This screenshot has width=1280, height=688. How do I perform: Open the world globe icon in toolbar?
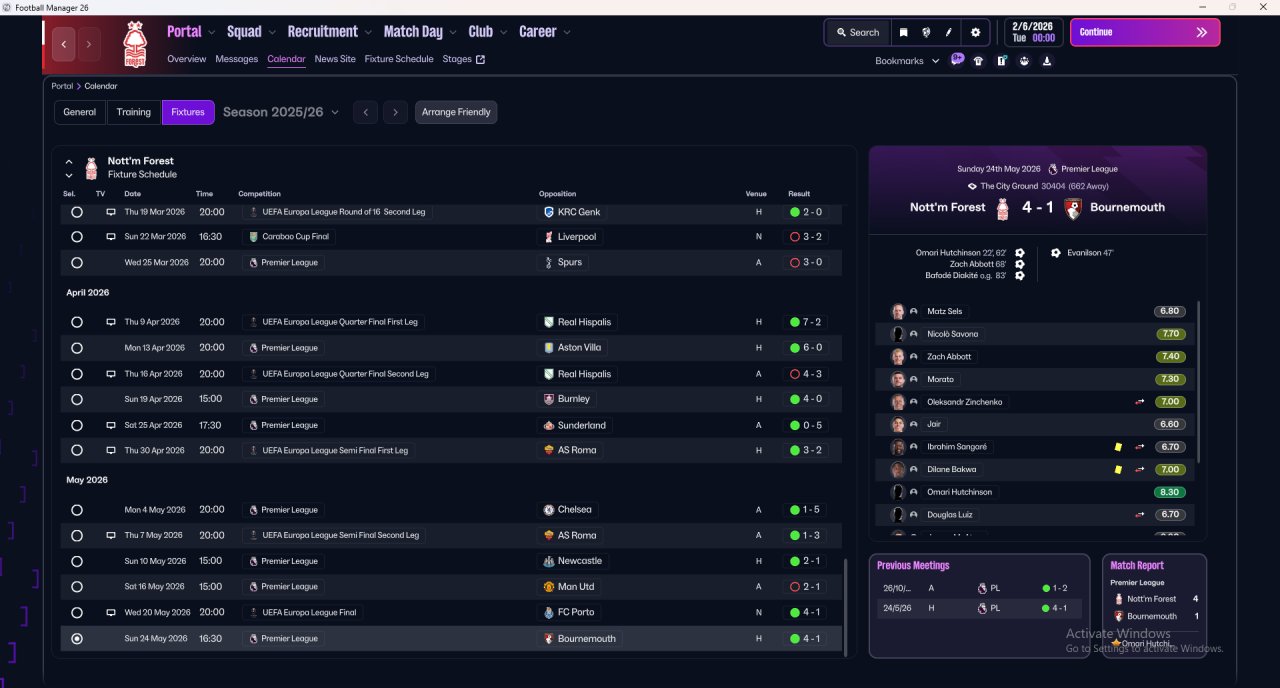tap(926, 32)
